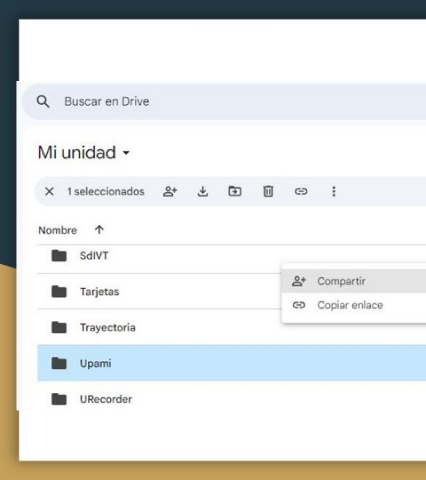426x480 pixels.
Task: Click the copy link icon in toolbar
Action: coord(301,191)
